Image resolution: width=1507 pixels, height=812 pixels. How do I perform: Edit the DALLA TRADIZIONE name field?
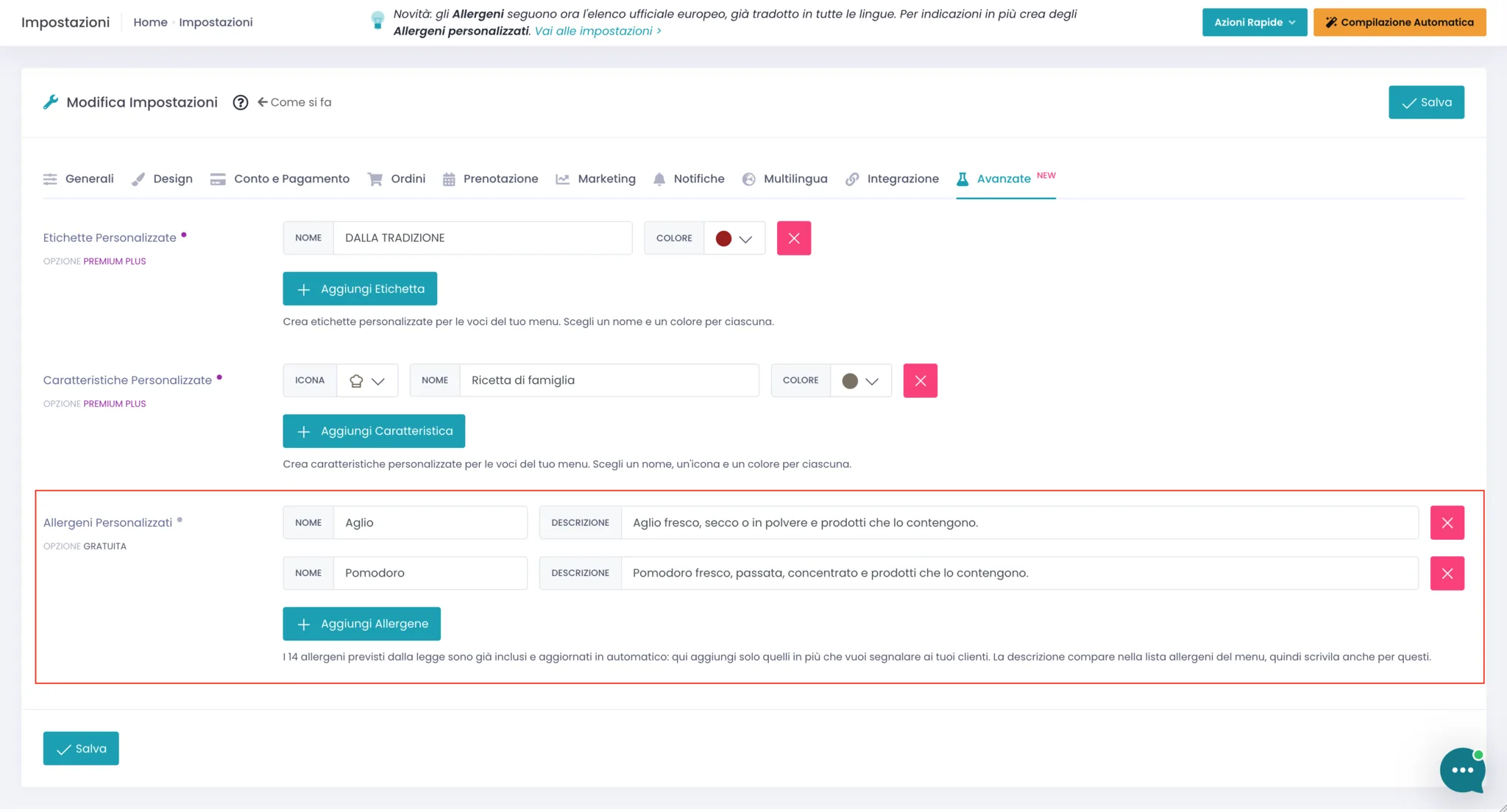483,238
